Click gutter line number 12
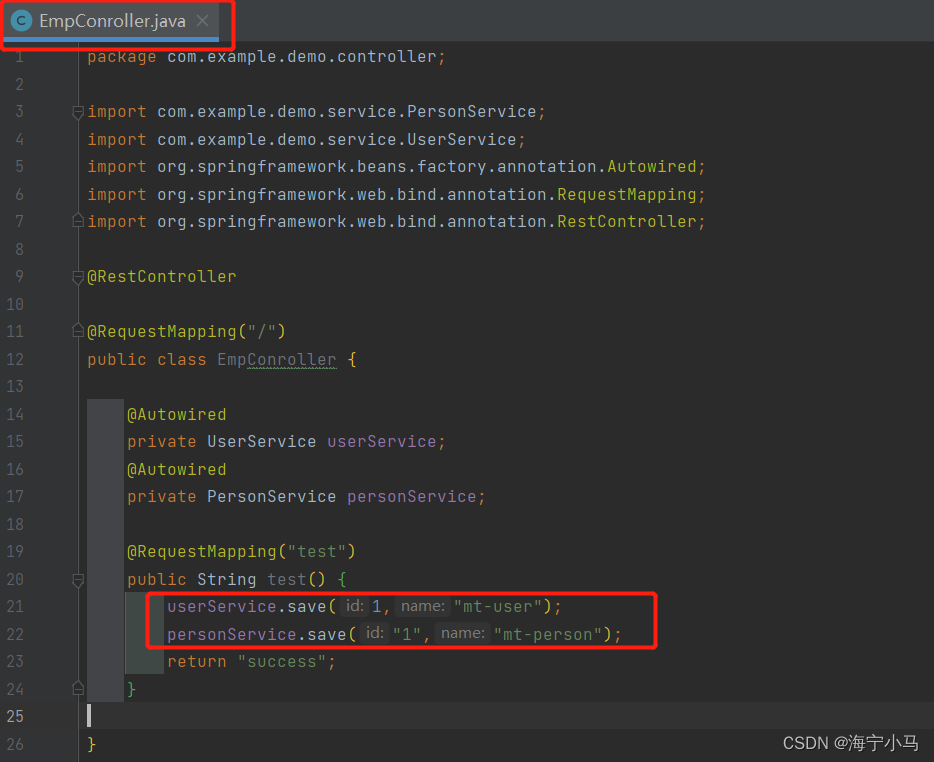Screen dimensions: 934x762 tap(15, 359)
